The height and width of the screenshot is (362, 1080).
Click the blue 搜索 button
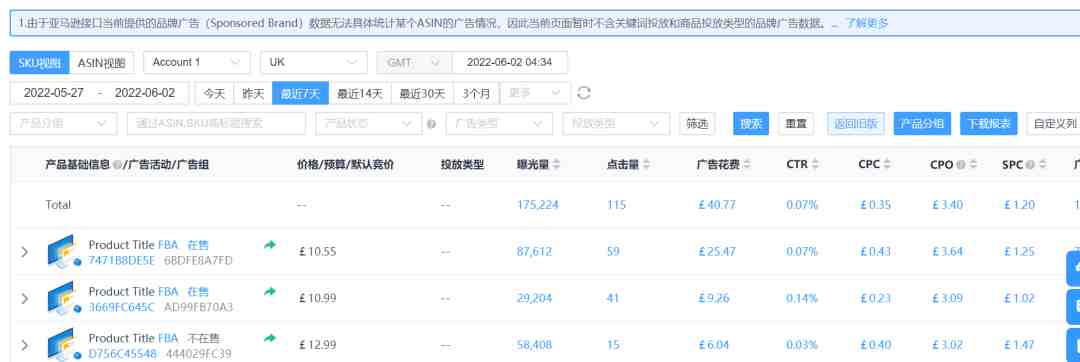[751, 124]
